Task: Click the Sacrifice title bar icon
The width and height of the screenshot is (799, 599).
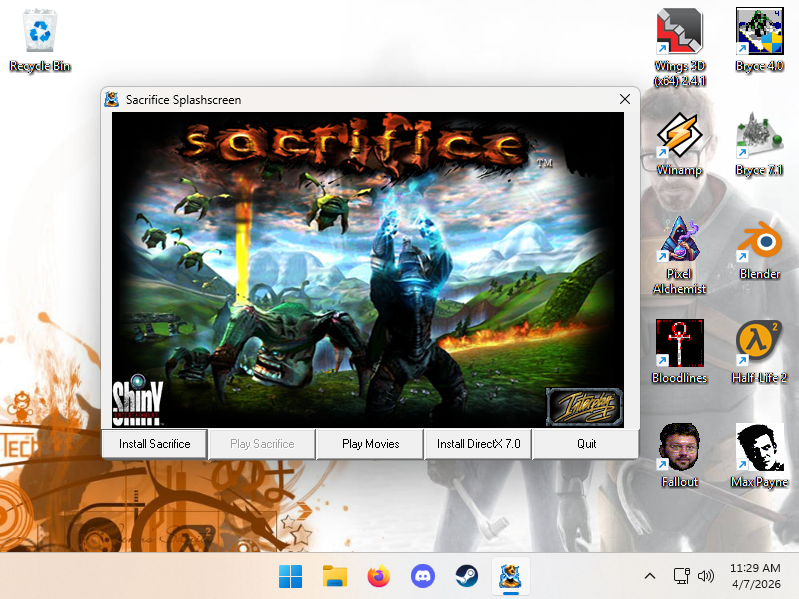Action: (x=112, y=99)
